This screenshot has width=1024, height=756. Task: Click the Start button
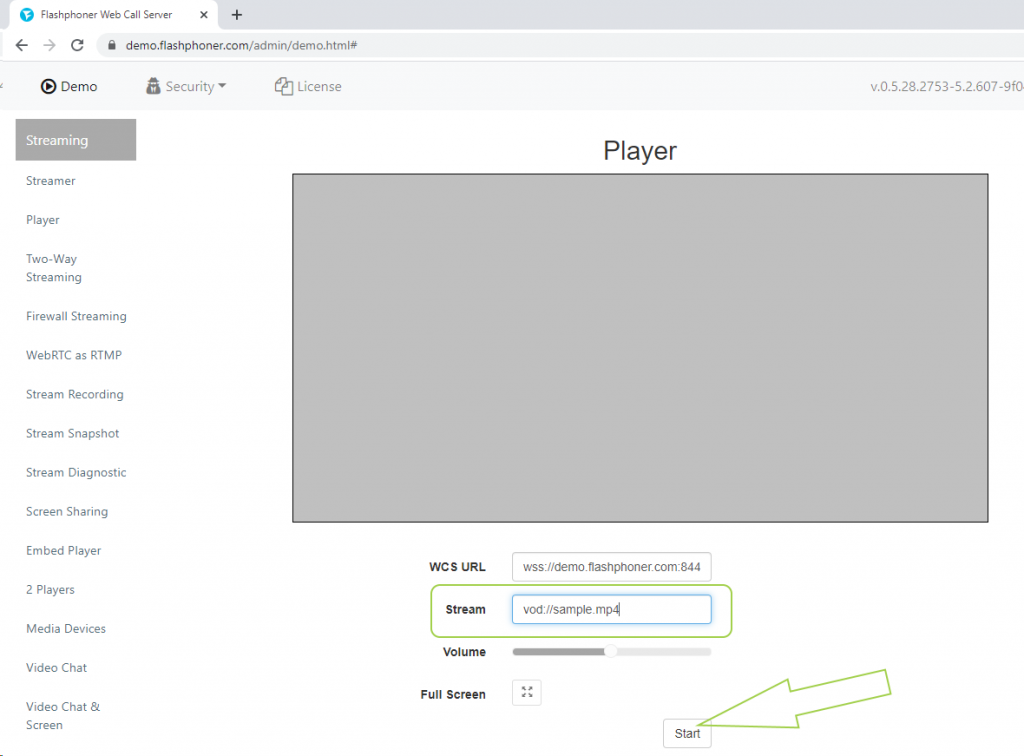point(687,733)
